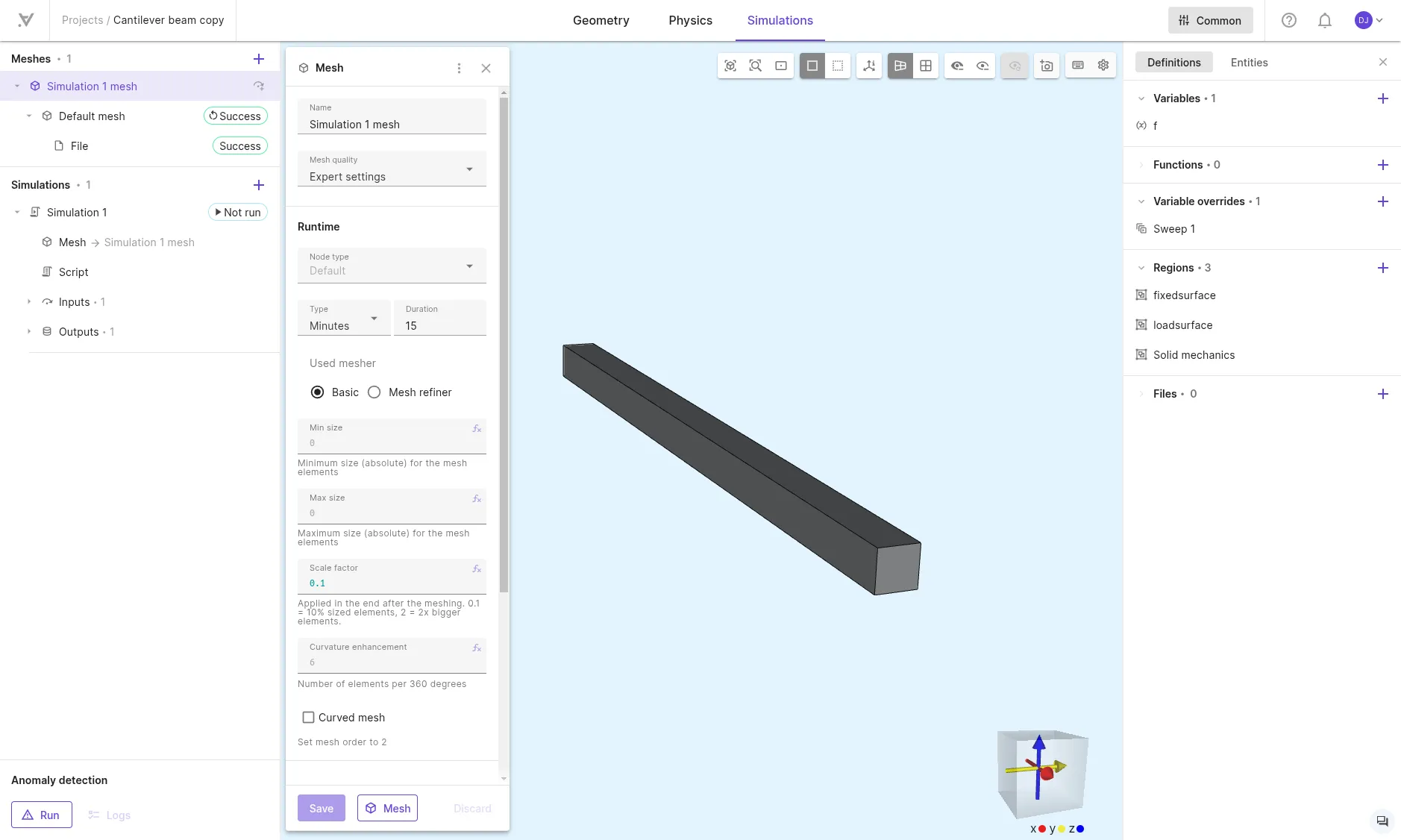Select the Mesh refiner radio button

pos(374,392)
